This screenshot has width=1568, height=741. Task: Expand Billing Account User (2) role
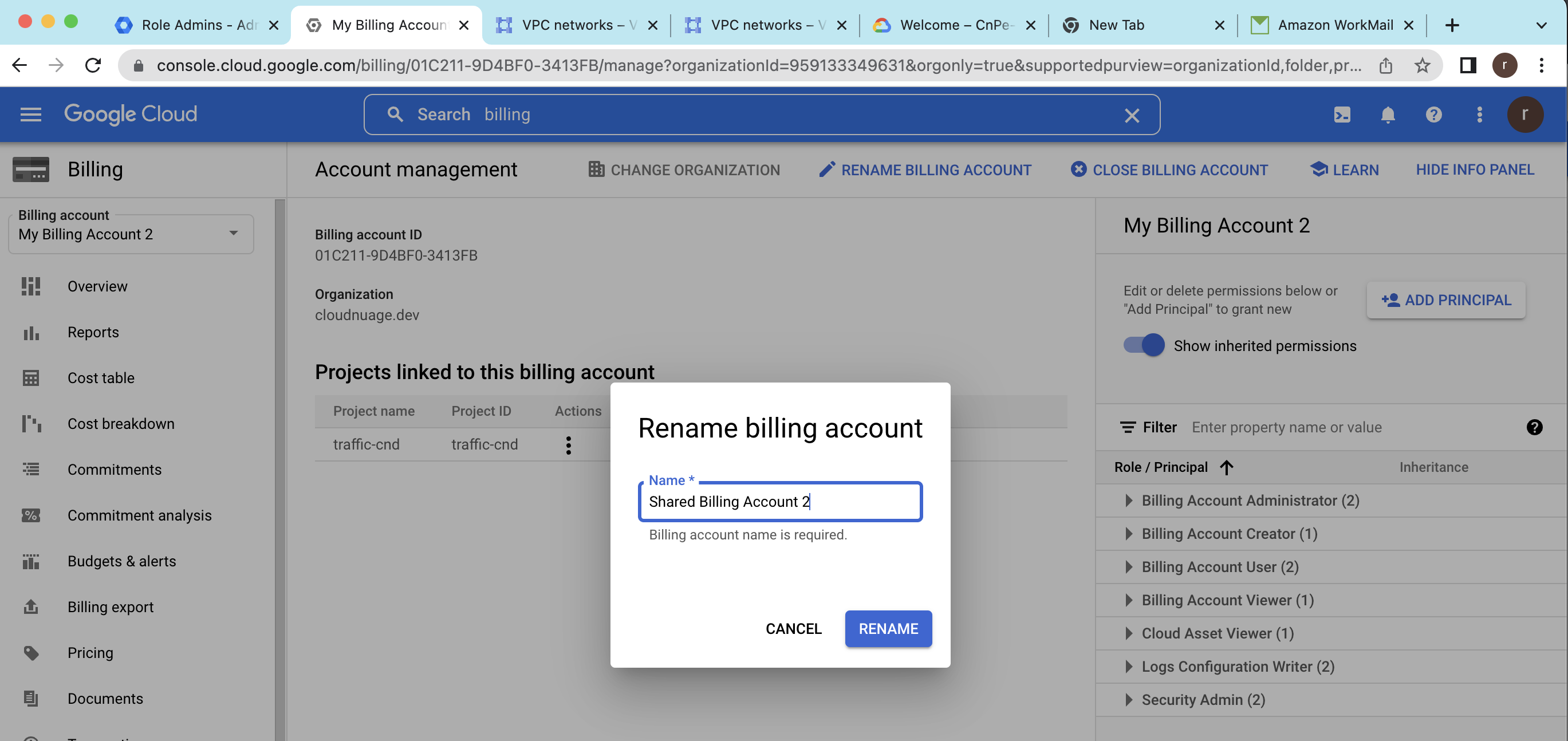click(1128, 567)
